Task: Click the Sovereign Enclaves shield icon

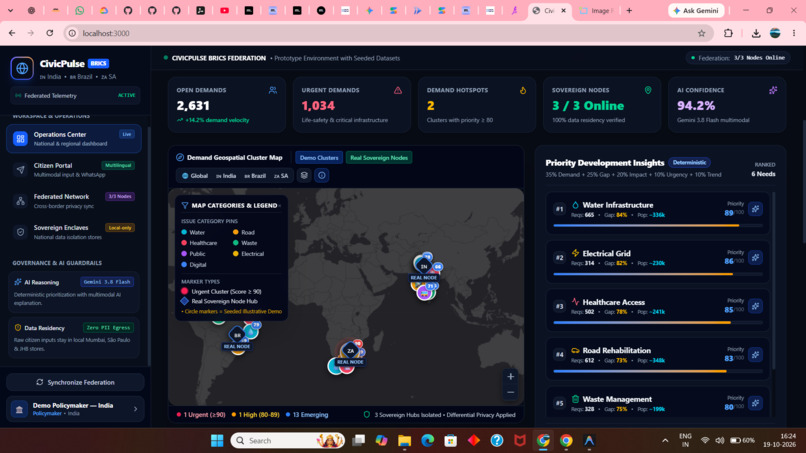Action: coord(21,232)
